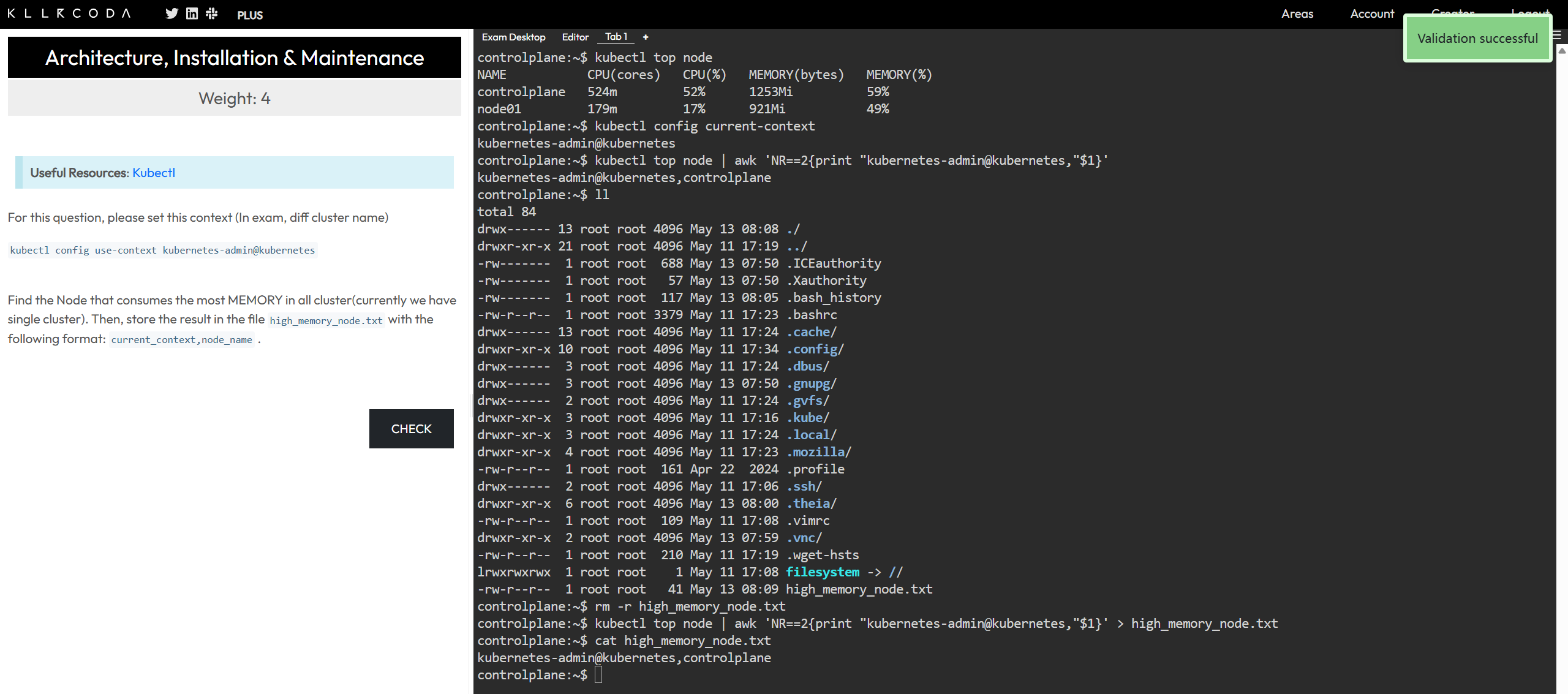Open the hamburger menu behind notification
The width and height of the screenshot is (1568, 694).
pos(1557,36)
